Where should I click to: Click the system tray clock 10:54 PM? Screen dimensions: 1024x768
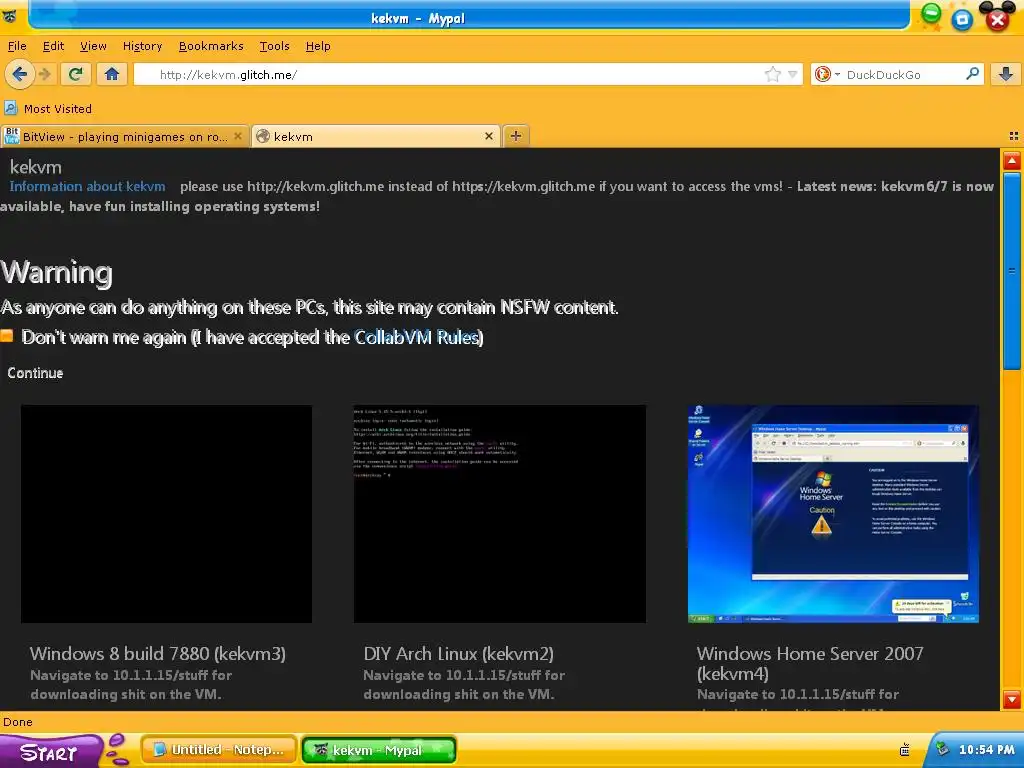[986, 750]
